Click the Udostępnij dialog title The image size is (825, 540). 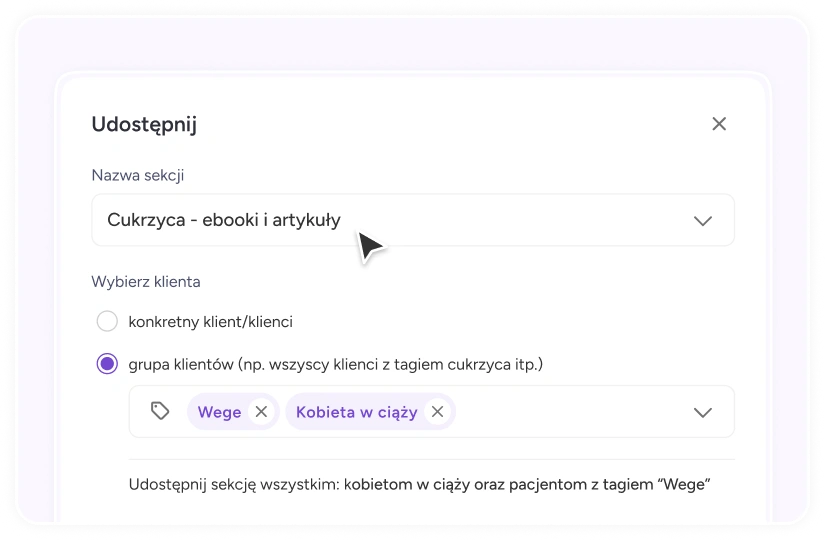(x=144, y=125)
